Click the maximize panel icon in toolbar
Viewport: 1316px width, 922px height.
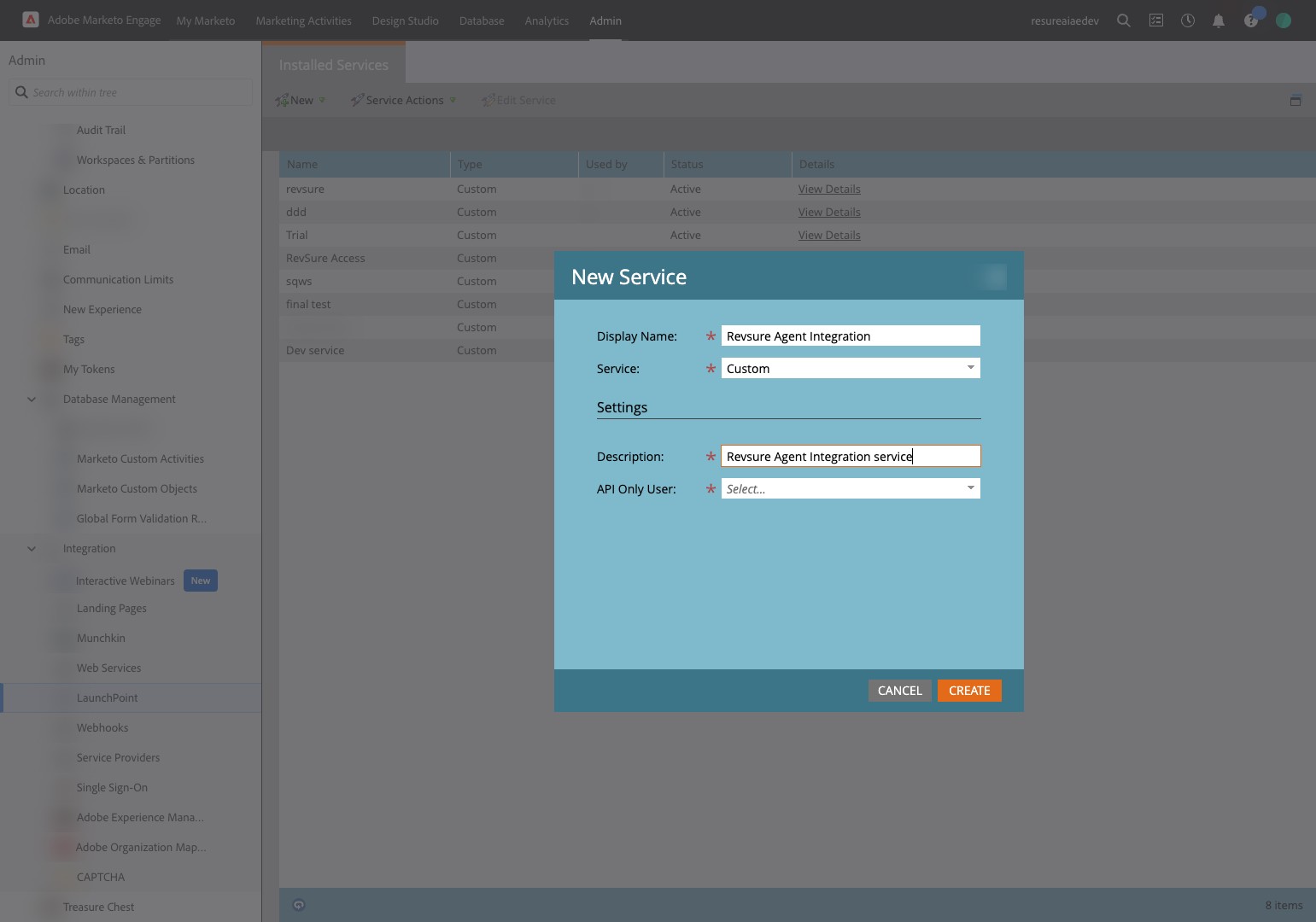(1296, 101)
